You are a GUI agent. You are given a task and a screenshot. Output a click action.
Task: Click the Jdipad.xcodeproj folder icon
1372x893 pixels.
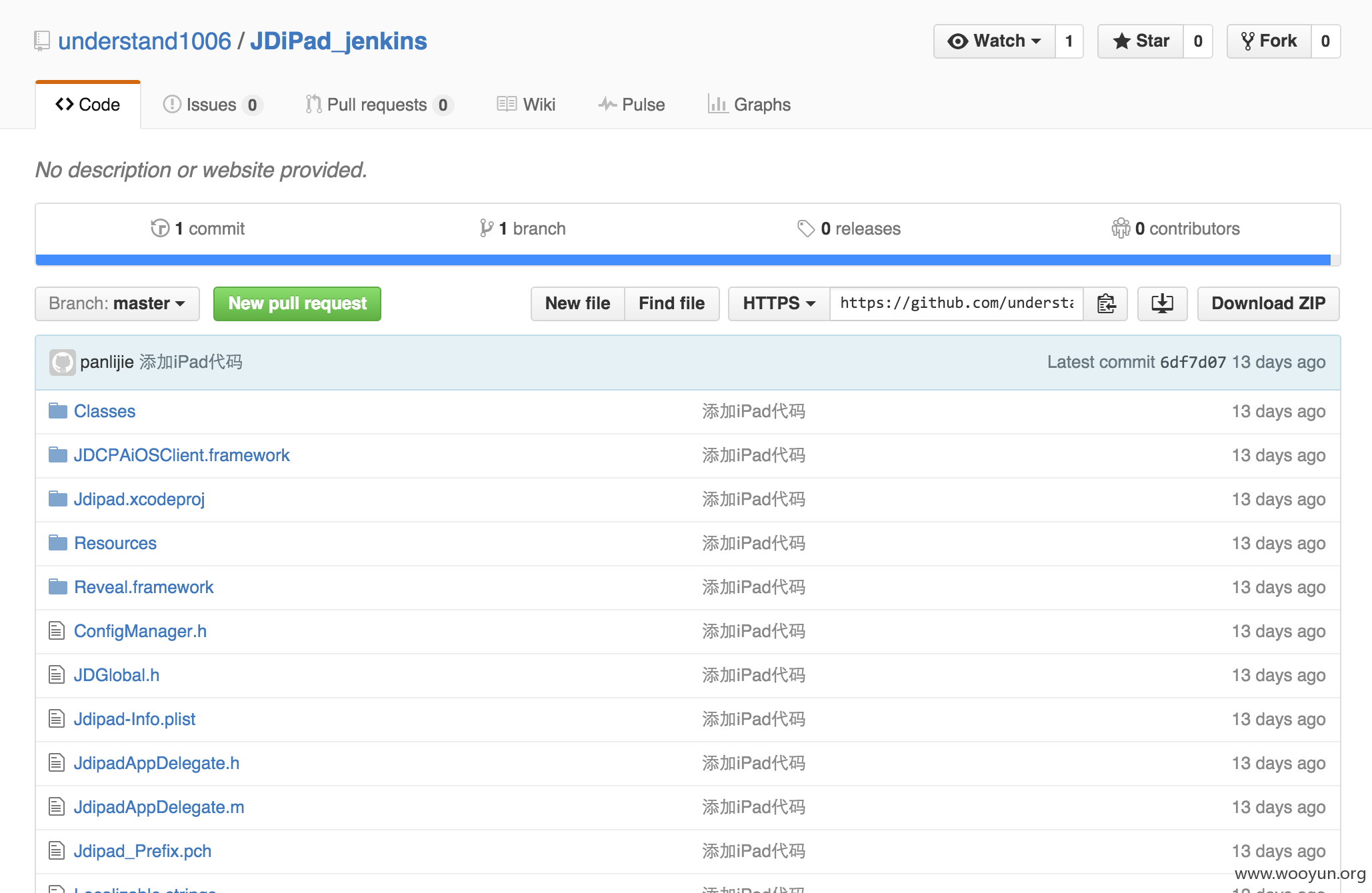(x=58, y=499)
